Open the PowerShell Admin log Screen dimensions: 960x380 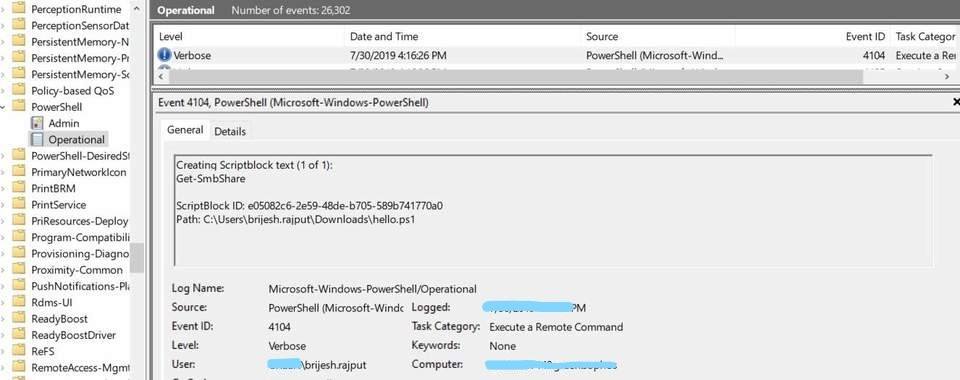point(64,123)
